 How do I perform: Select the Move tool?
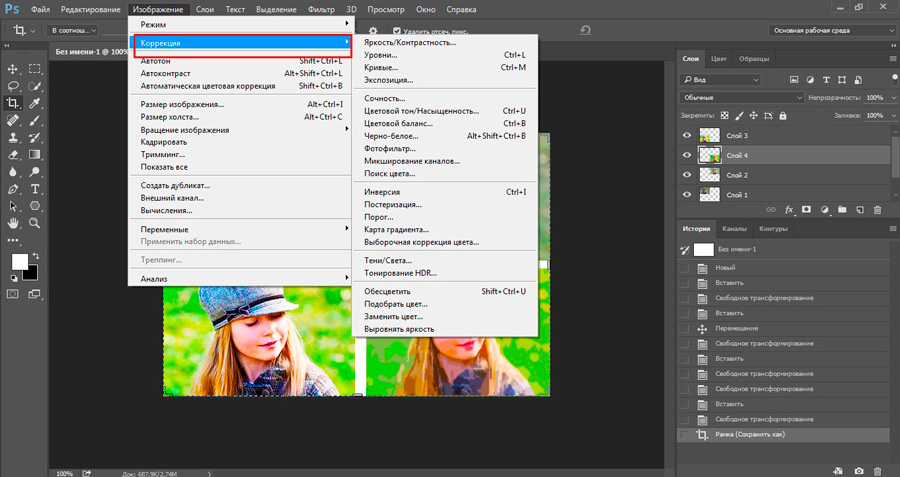[13, 69]
